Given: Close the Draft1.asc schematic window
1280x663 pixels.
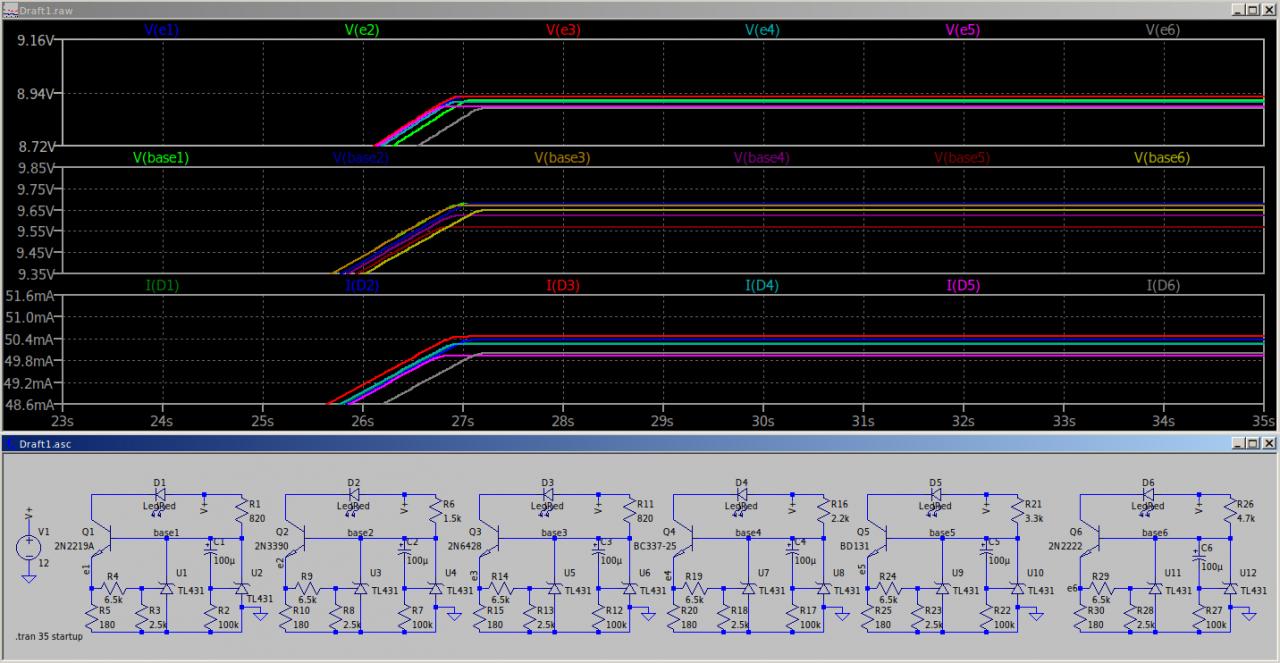Looking at the screenshot, I should [1268, 443].
